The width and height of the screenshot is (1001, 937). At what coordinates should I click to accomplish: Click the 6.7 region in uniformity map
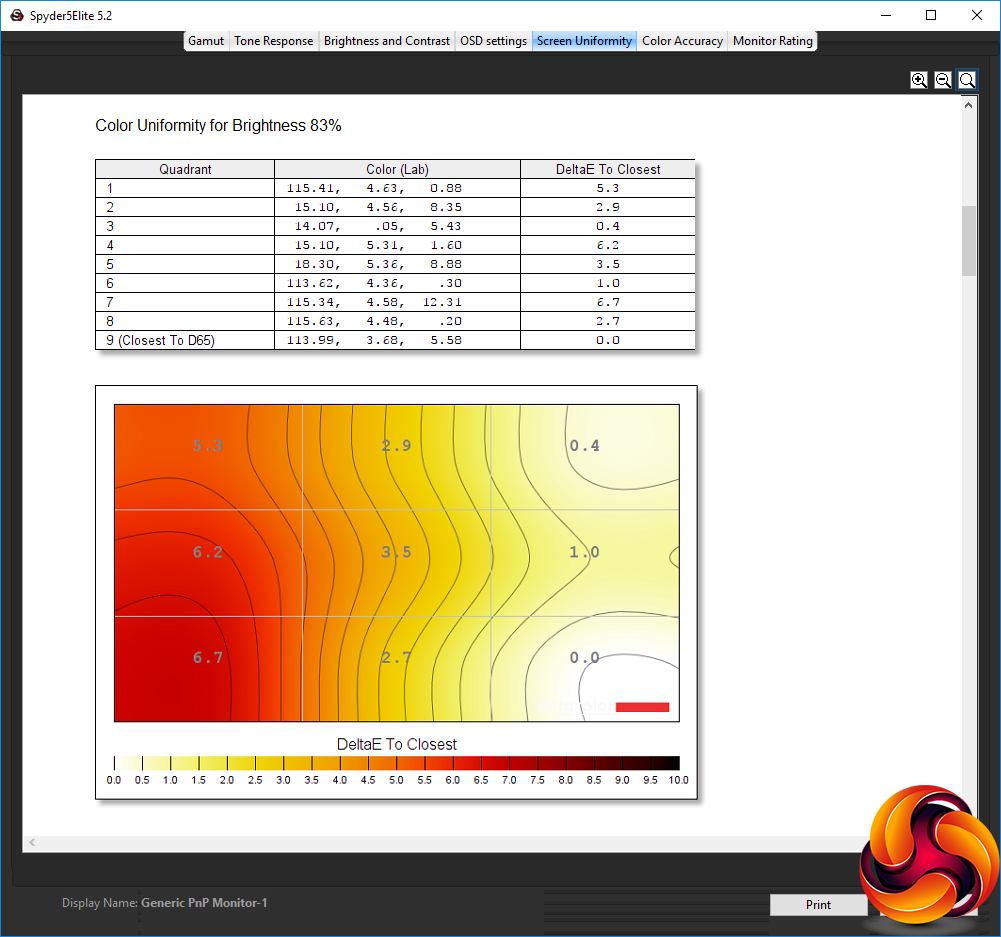[x=208, y=657]
